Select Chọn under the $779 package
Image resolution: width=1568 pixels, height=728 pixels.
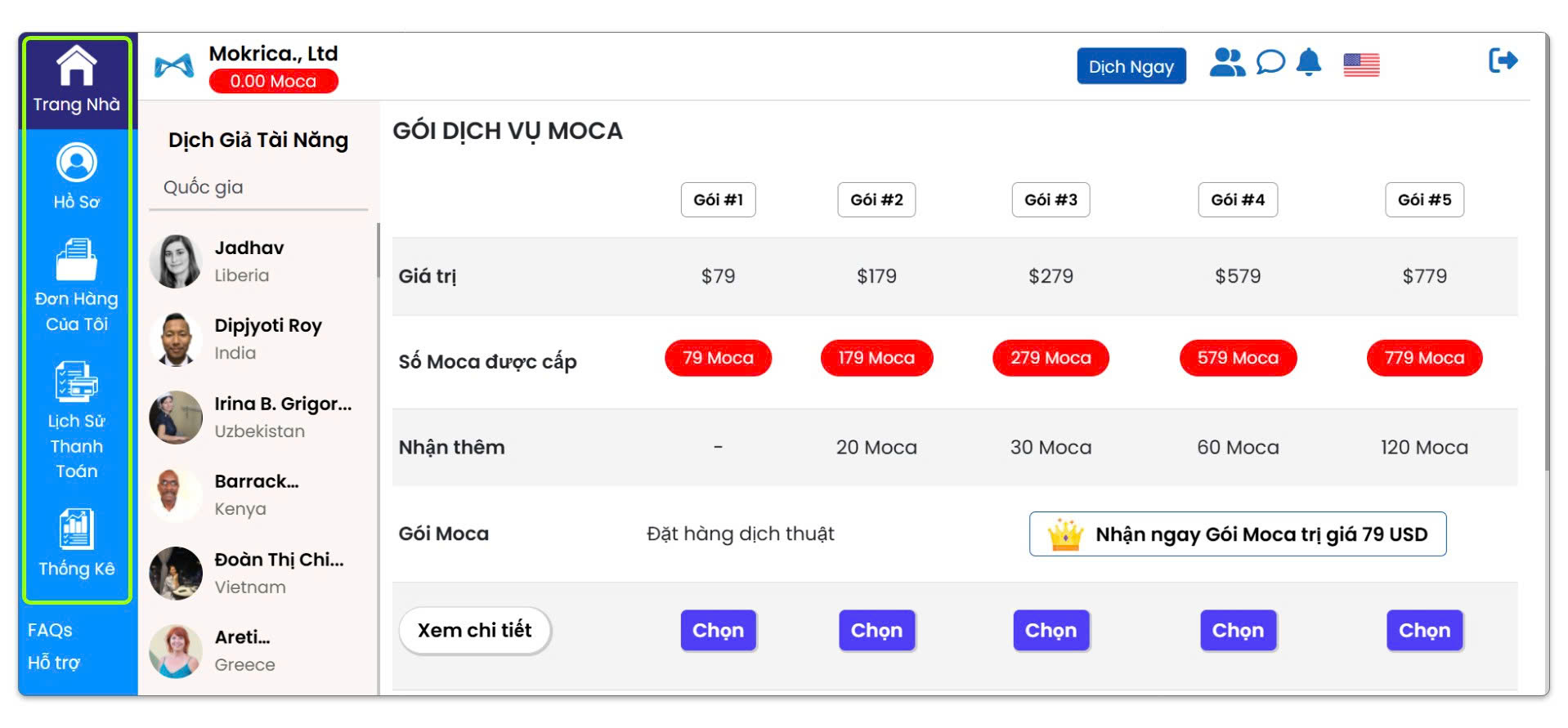click(1424, 631)
